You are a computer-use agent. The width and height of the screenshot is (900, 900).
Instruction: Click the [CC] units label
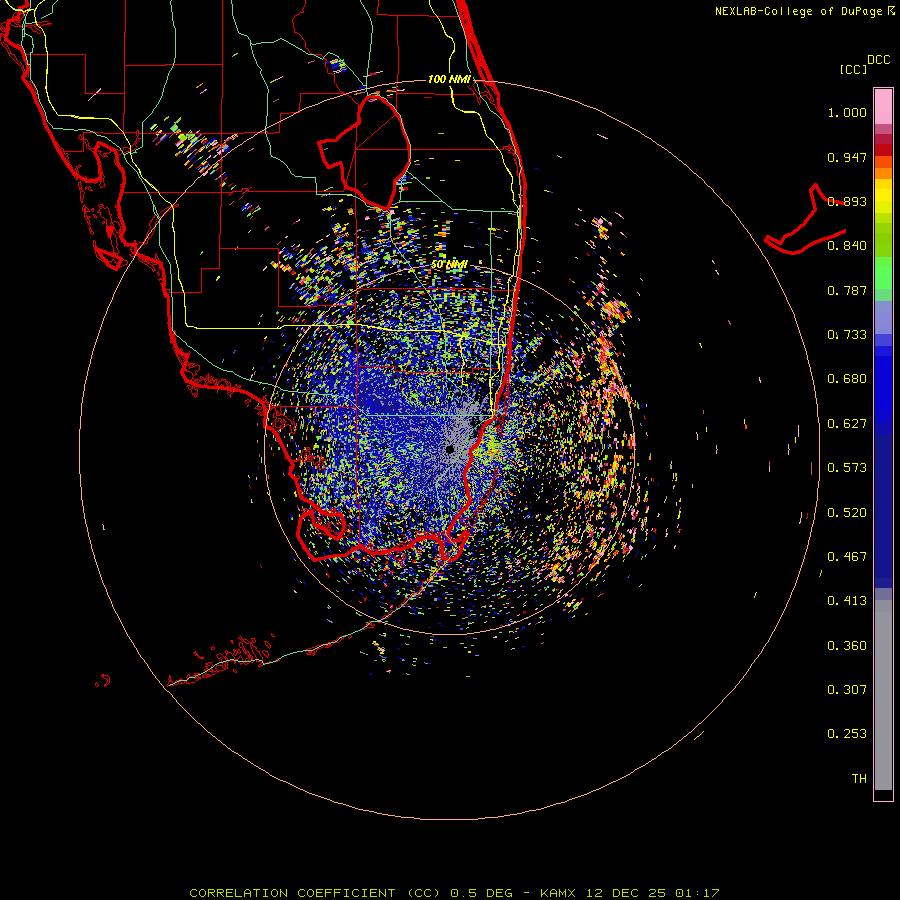854,69
